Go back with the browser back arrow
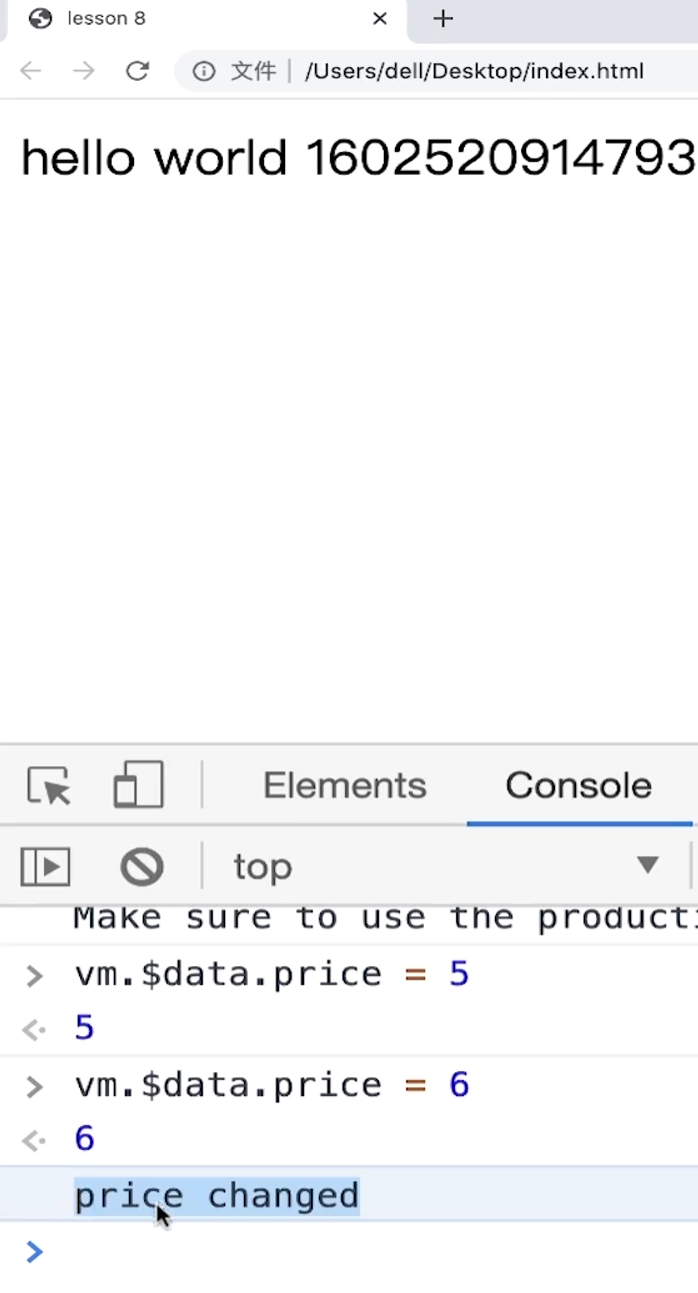The height and width of the screenshot is (1293, 698). coord(31,71)
